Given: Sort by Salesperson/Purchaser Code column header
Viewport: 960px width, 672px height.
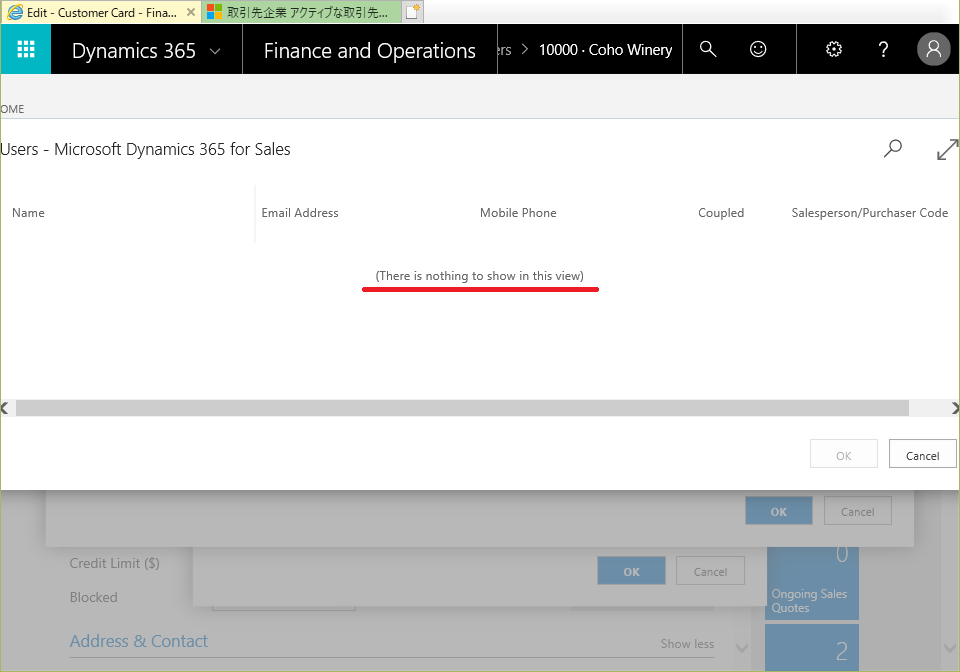Looking at the screenshot, I should tap(869, 213).
